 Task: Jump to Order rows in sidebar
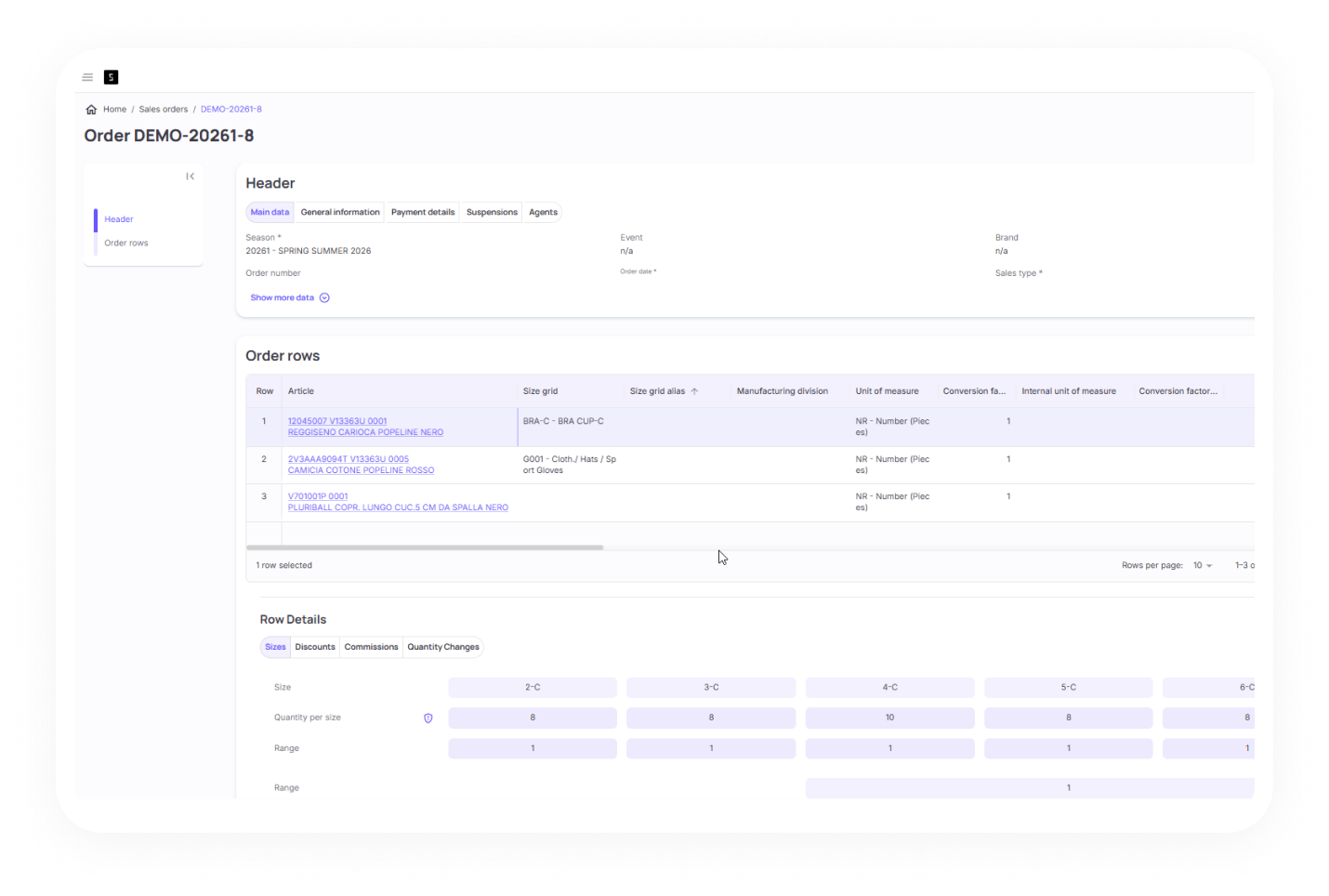pyautogui.click(x=126, y=244)
